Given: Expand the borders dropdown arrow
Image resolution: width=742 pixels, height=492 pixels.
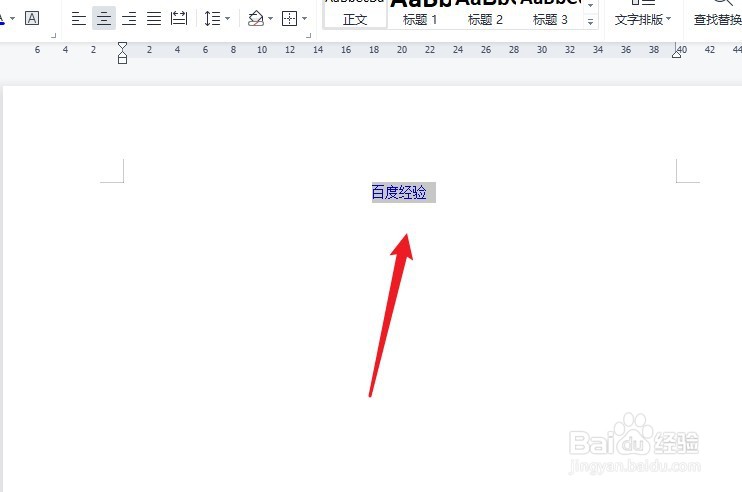Looking at the screenshot, I should 304,19.
